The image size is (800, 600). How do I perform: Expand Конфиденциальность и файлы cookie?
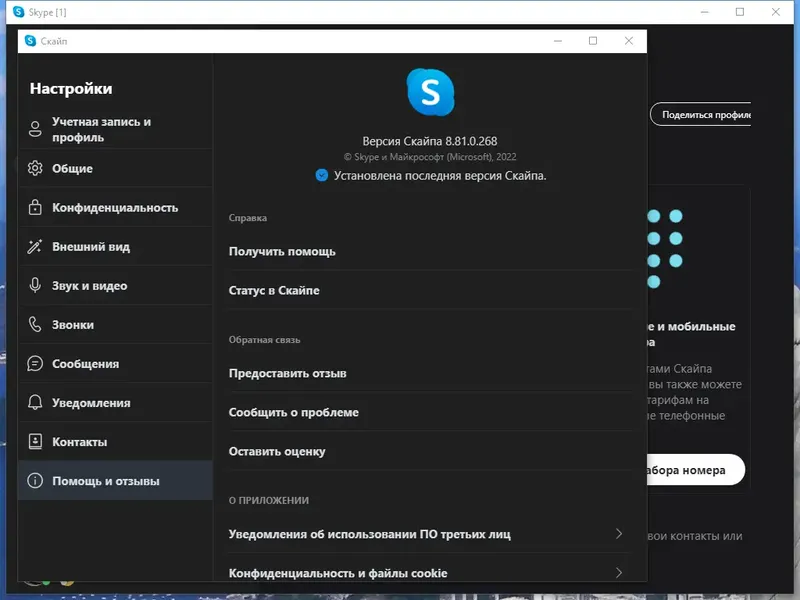[x=337, y=573]
